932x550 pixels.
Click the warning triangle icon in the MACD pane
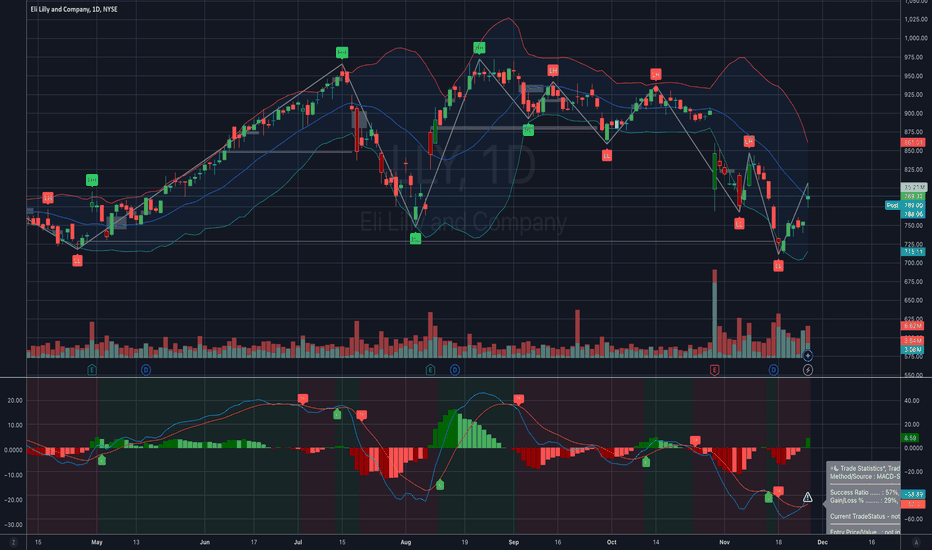pos(807,497)
